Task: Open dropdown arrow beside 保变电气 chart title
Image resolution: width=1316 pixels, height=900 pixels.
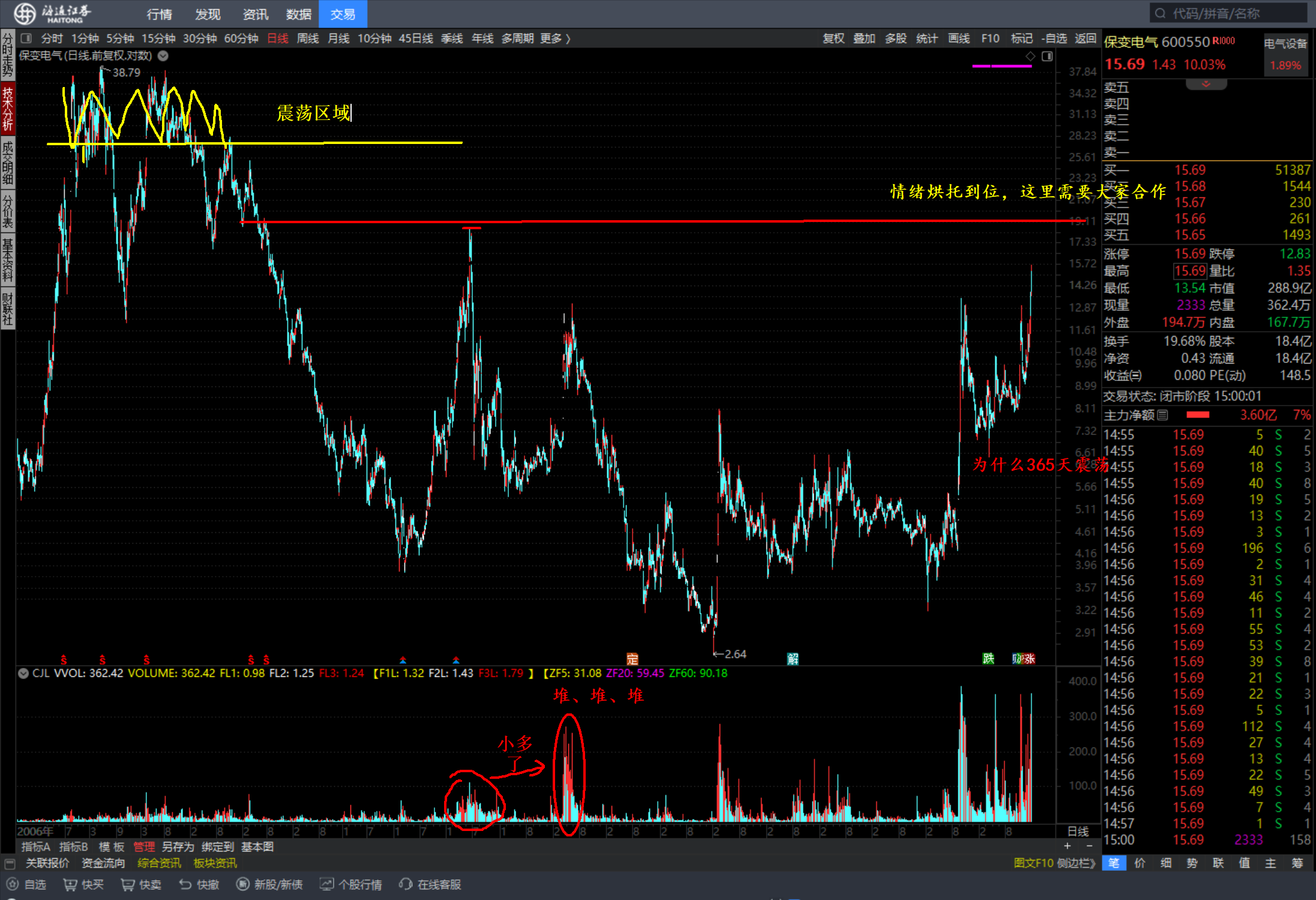Action: coord(163,56)
